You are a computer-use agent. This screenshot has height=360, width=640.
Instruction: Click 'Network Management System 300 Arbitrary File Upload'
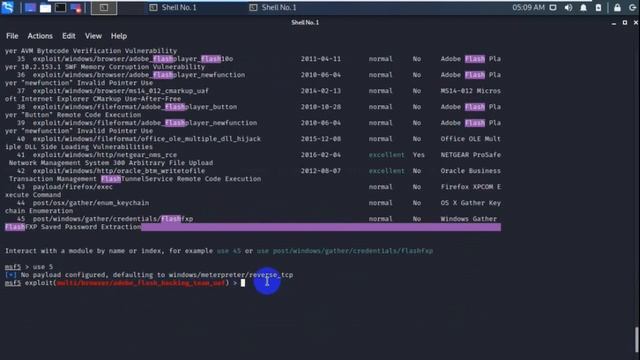point(111,162)
